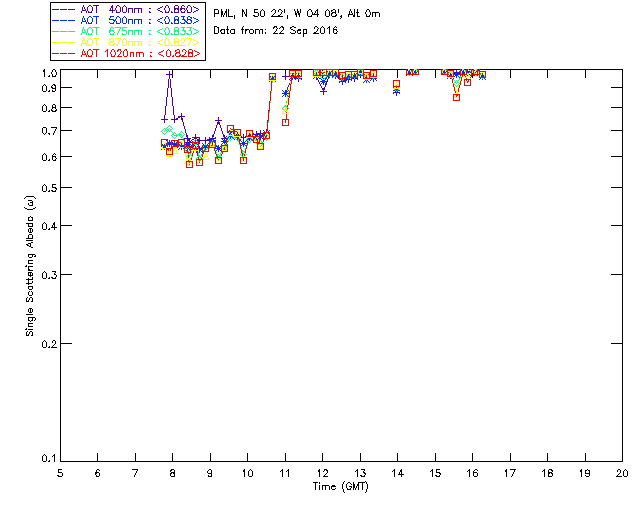640x512 pixels.
Task: Click the PML station location header text
Action: tap(297, 13)
